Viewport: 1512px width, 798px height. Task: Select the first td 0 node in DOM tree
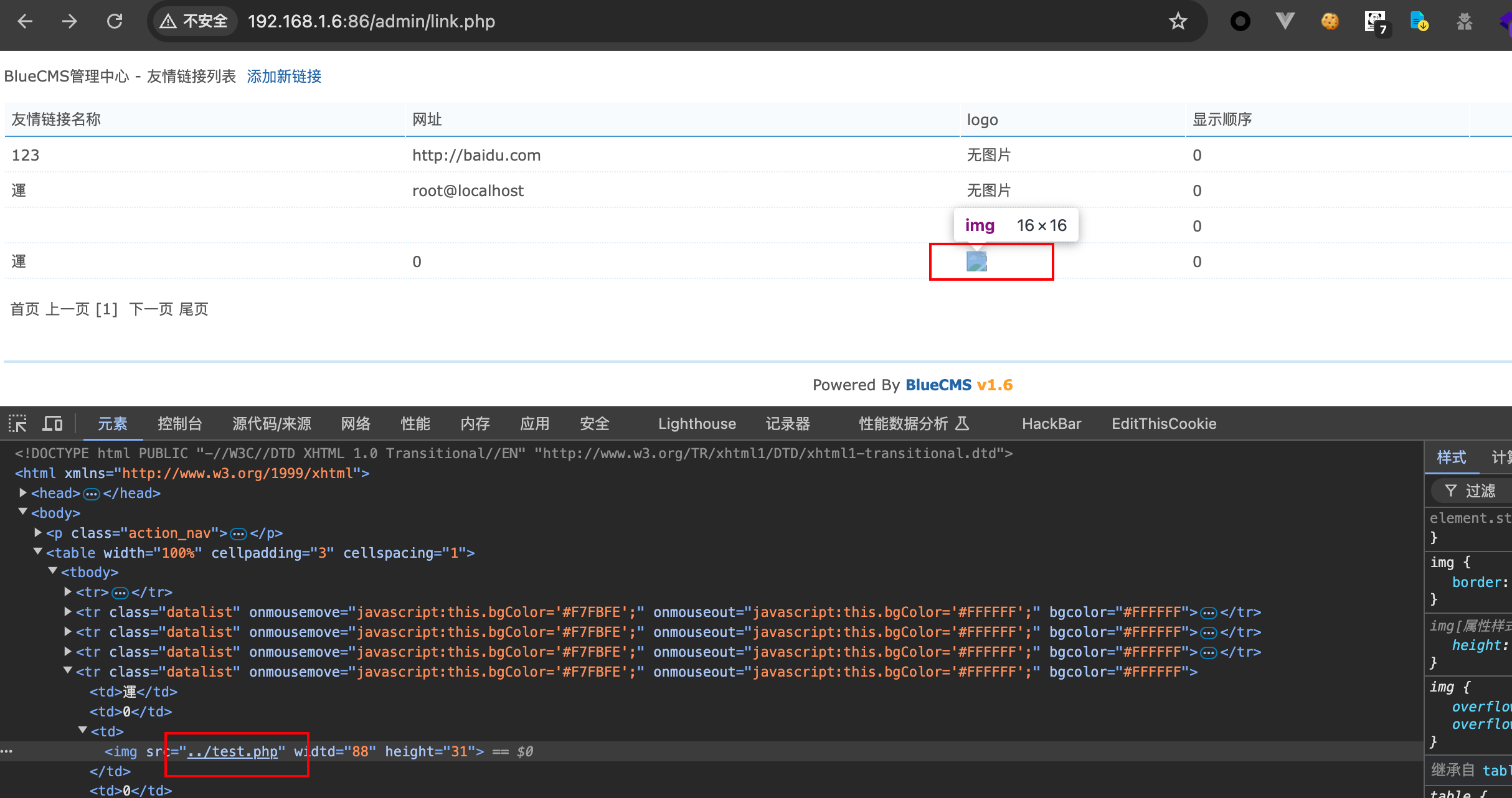tap(131, 711)
